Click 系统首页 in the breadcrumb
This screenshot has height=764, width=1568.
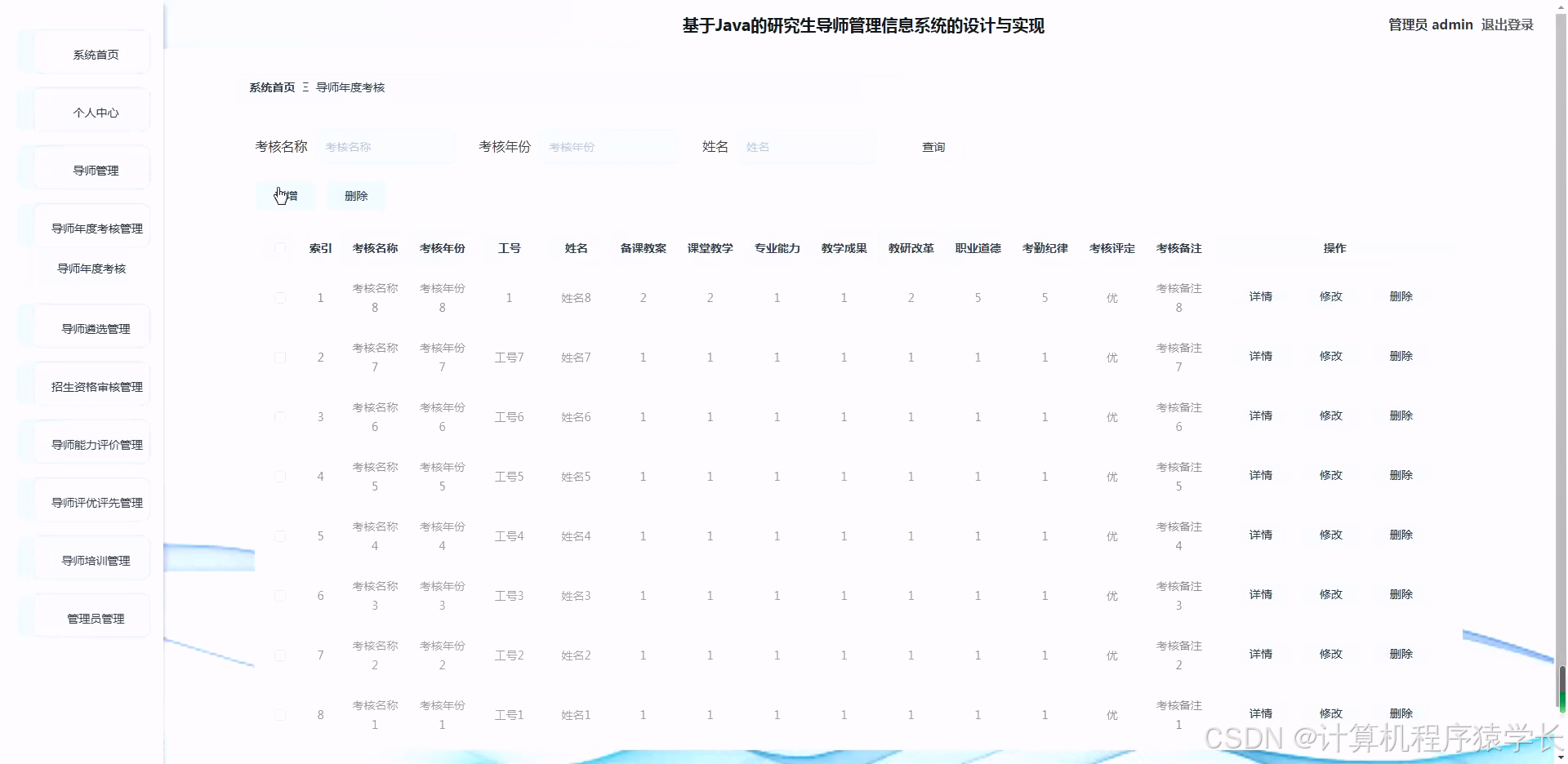click(271, 87)
